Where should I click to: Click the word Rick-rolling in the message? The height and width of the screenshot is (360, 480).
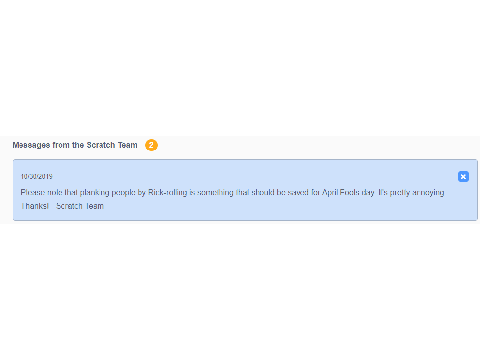coord(168,192)
